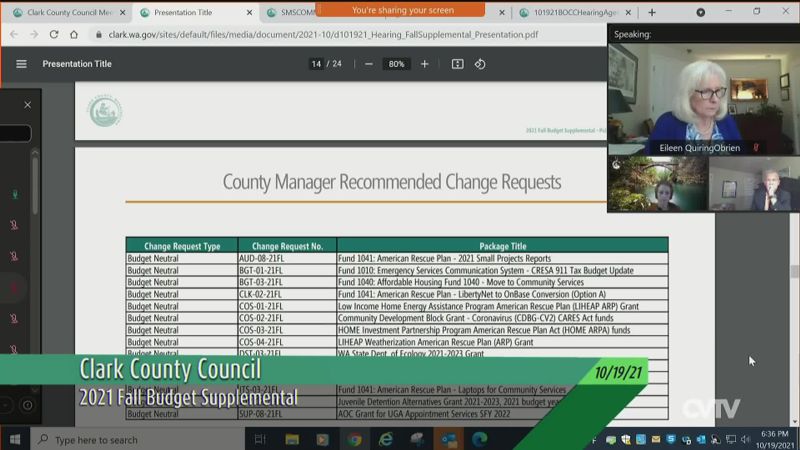800x450 pixels.
Task: Open Chrome from the Windows taskbar
Action: pyautogui.click(x=354, y=439)
